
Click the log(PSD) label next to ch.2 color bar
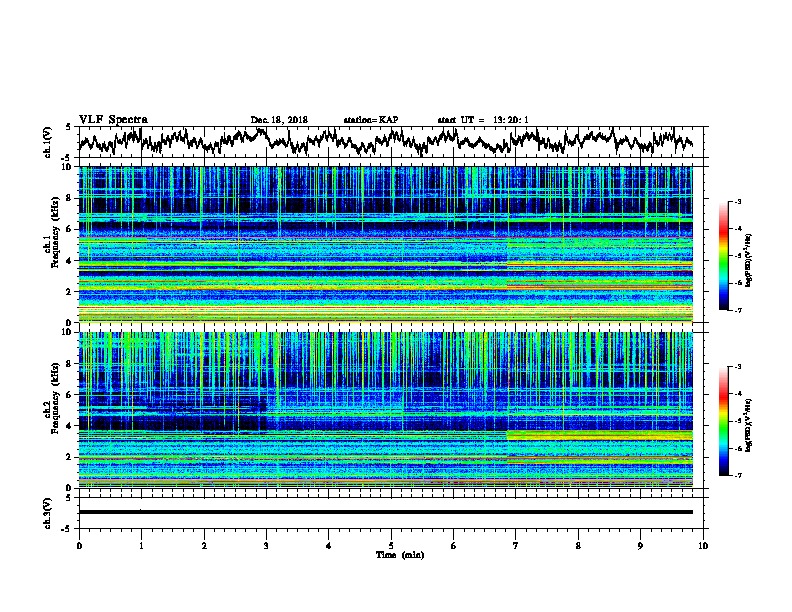click(x=749, y=425)
